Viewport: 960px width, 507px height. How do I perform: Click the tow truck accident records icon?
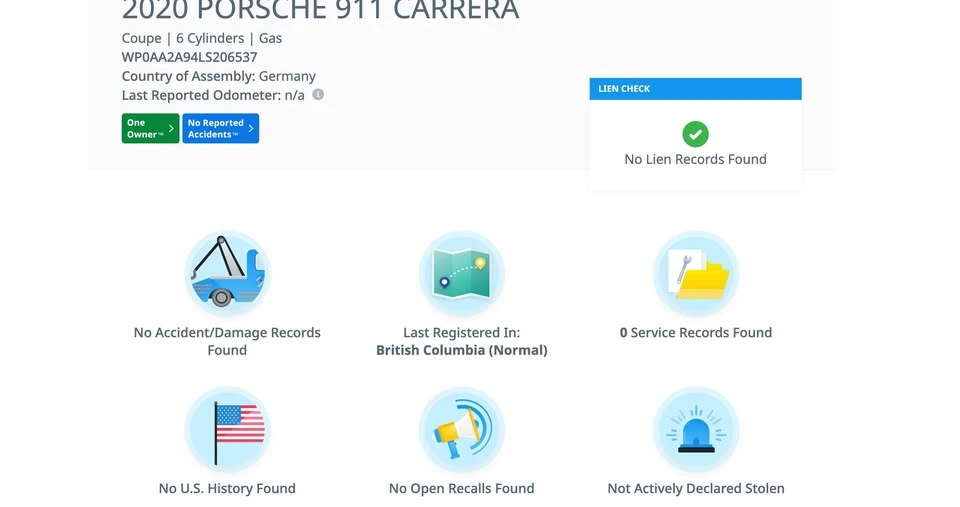tap(227, 274)
